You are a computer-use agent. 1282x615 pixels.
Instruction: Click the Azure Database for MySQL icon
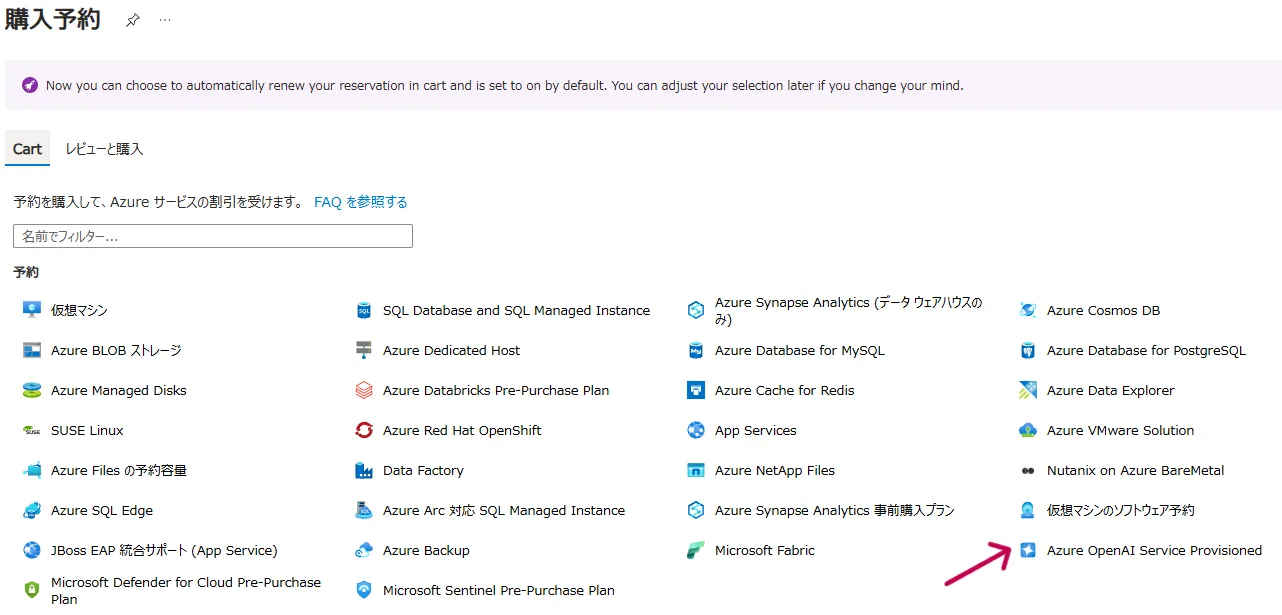click(696, 350)
